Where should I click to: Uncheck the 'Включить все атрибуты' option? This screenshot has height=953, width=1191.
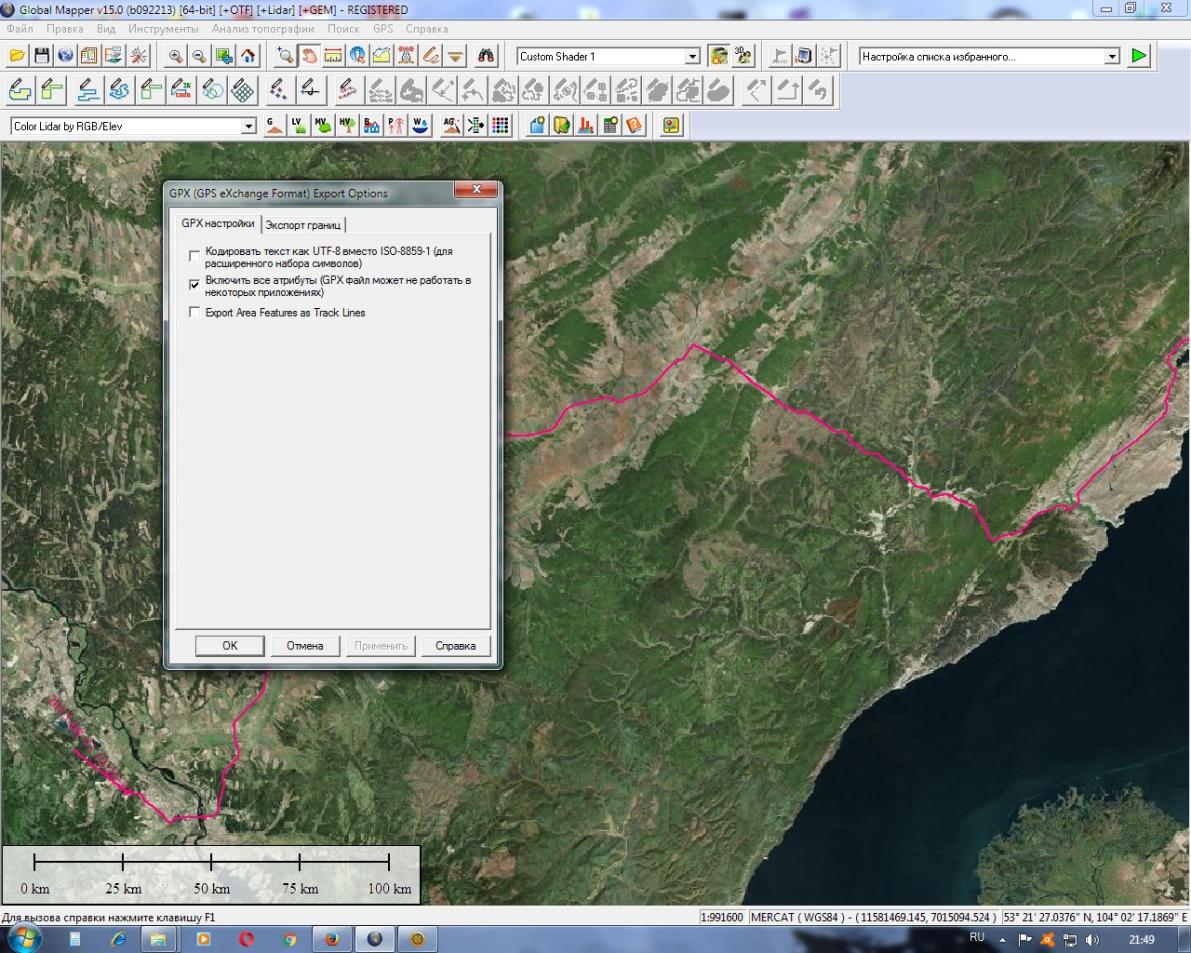[195, 285]
